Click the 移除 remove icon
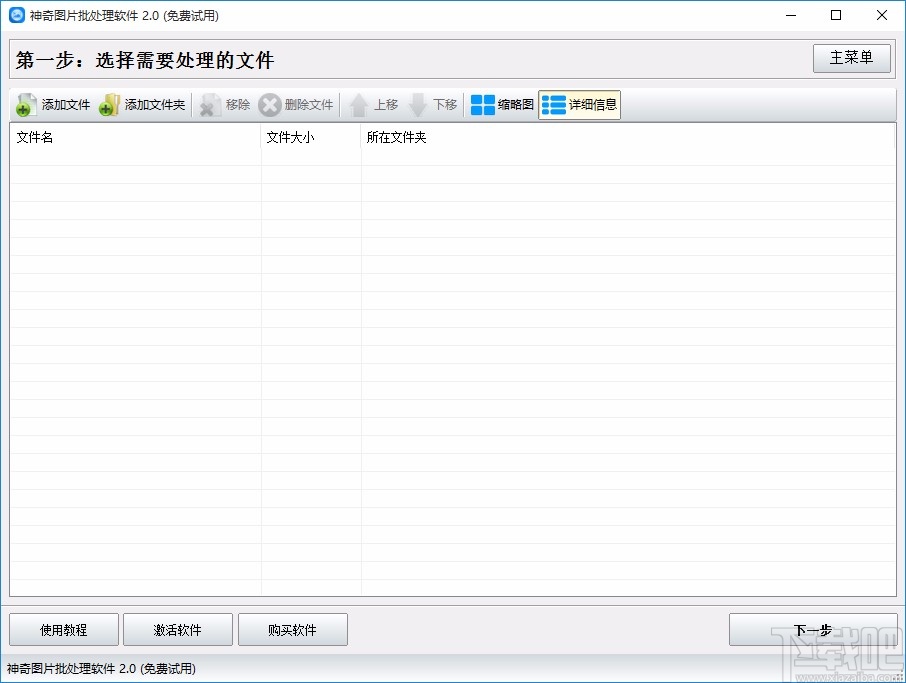 (x=209, y=104)
